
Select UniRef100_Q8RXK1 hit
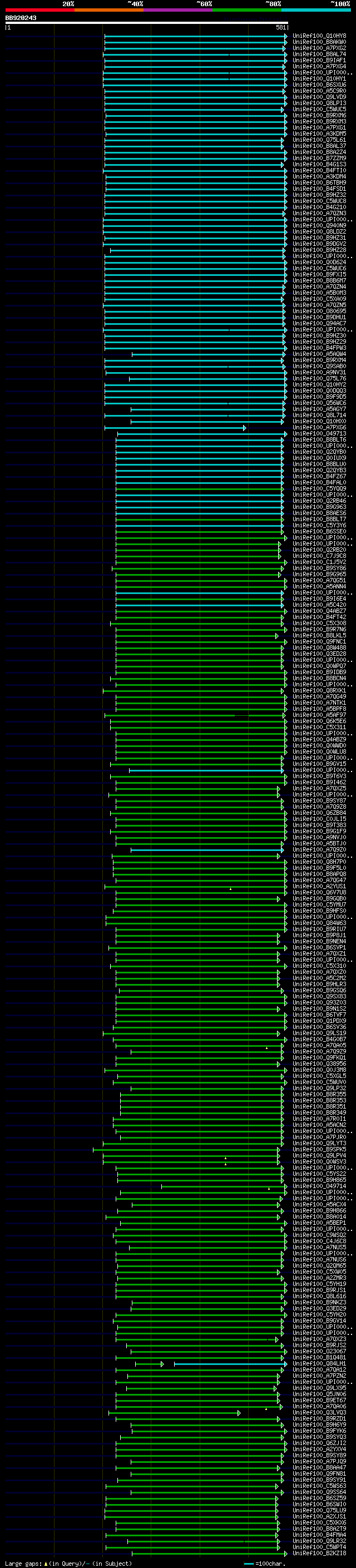pos(319,690)
